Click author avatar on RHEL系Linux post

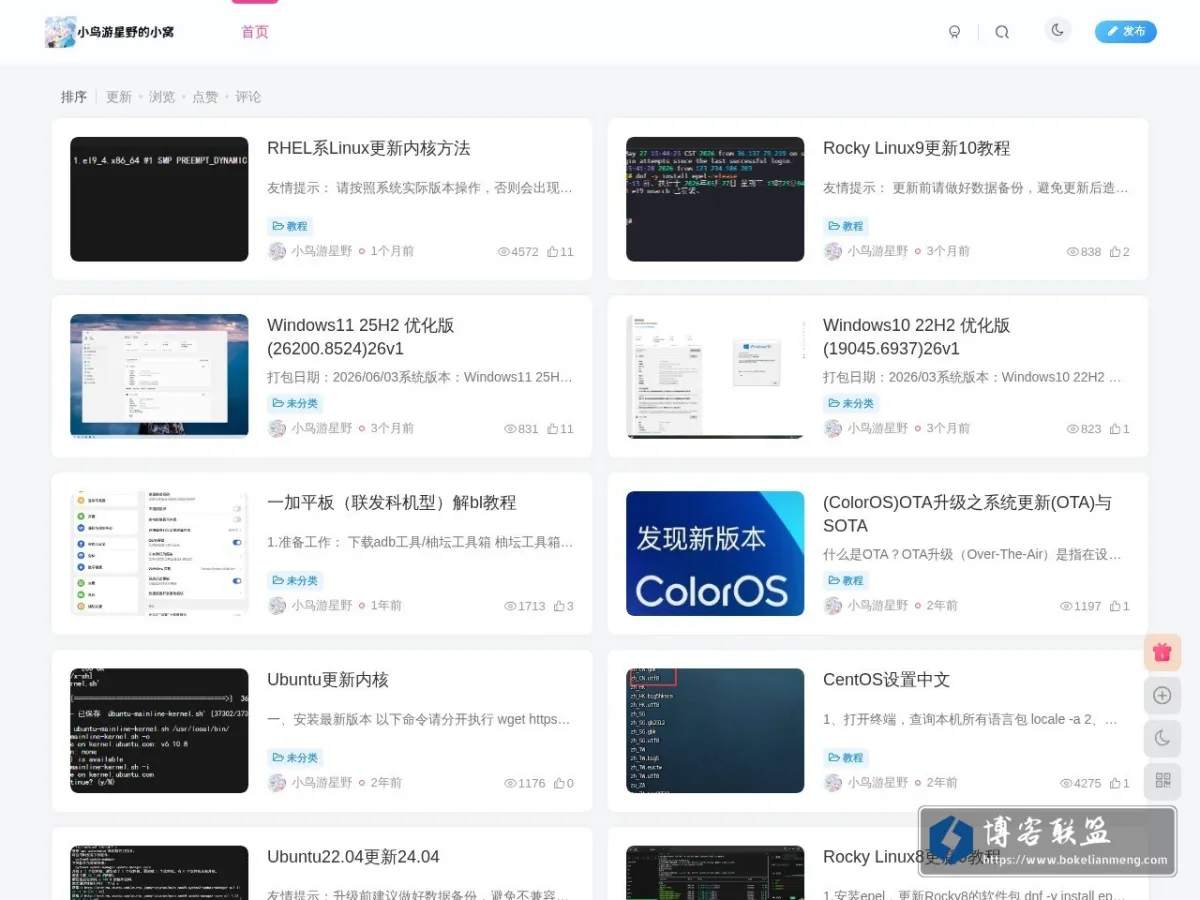(277, 251)
